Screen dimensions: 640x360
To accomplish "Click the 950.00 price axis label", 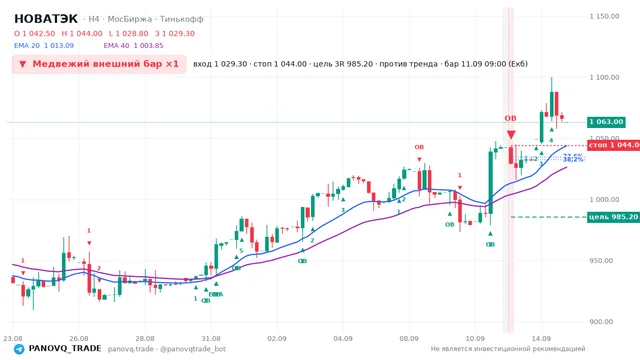I will pyautogui.click(x=601, y=260).
